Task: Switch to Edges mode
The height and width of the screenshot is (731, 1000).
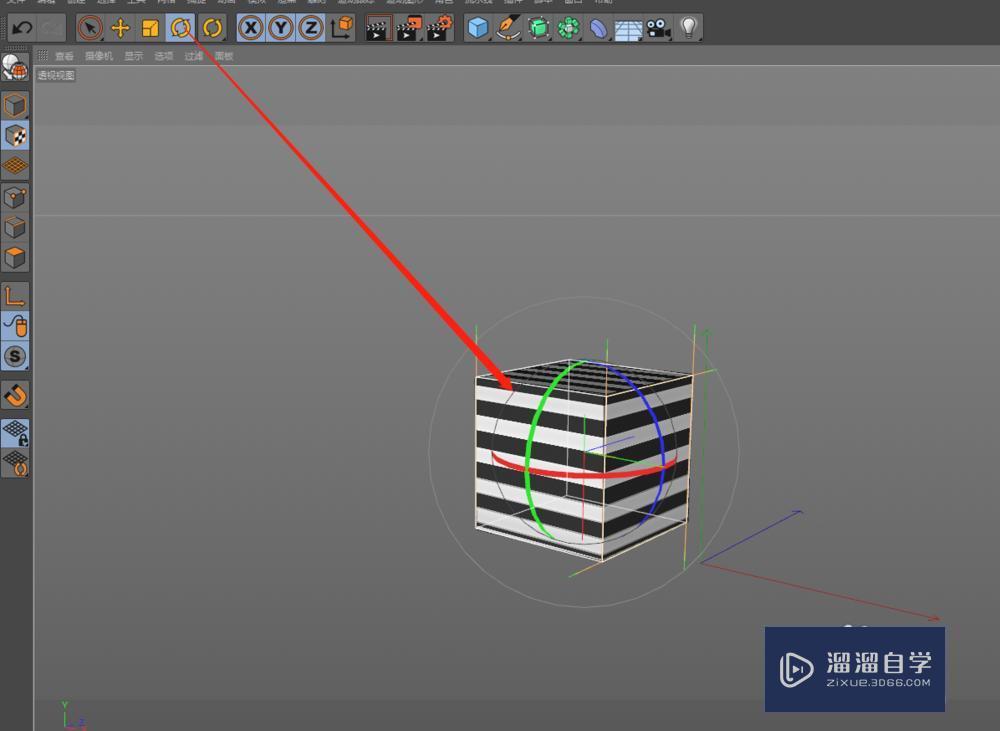Action: tap(15, 227)
